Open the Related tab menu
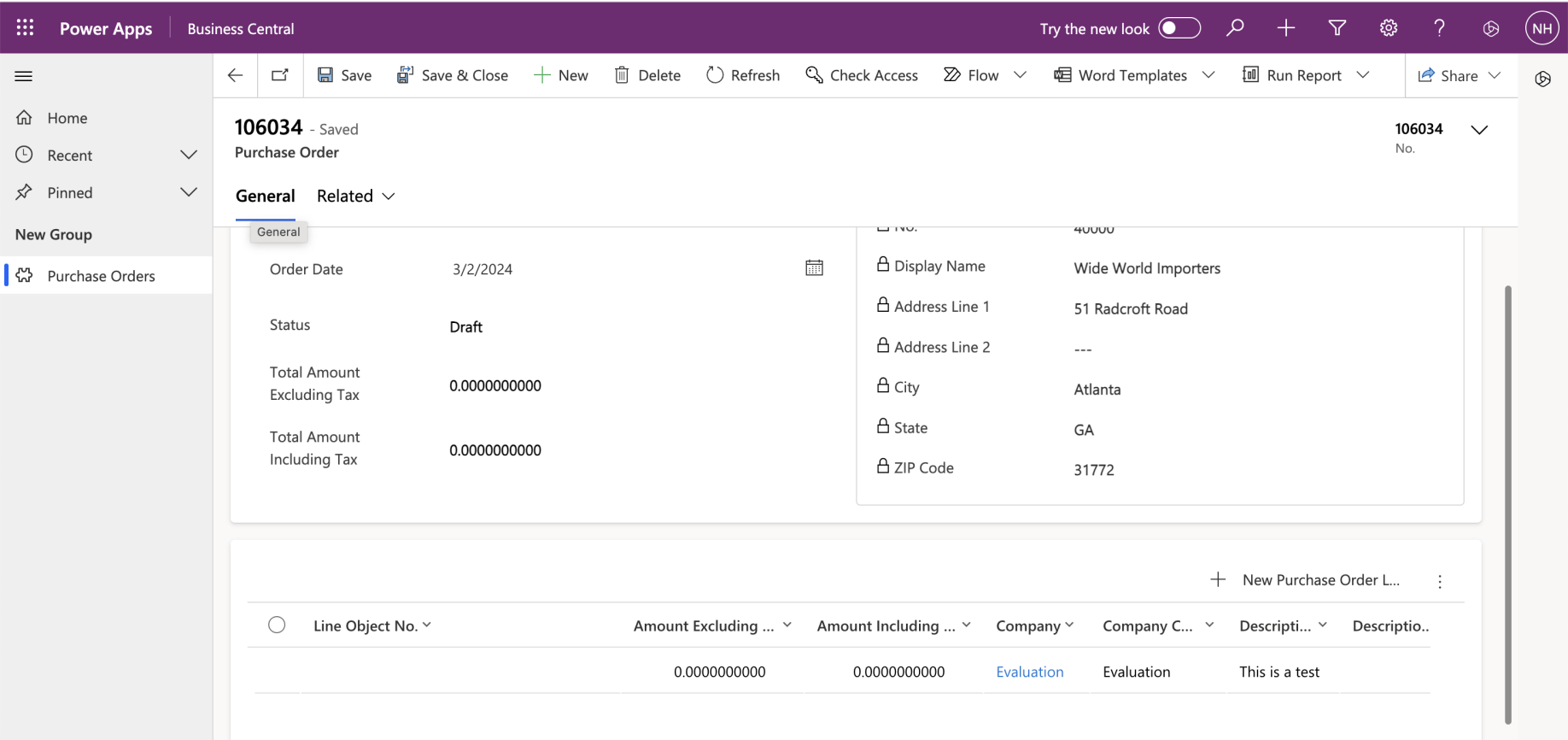1568x740 pixels. click(x=355, y=196)
